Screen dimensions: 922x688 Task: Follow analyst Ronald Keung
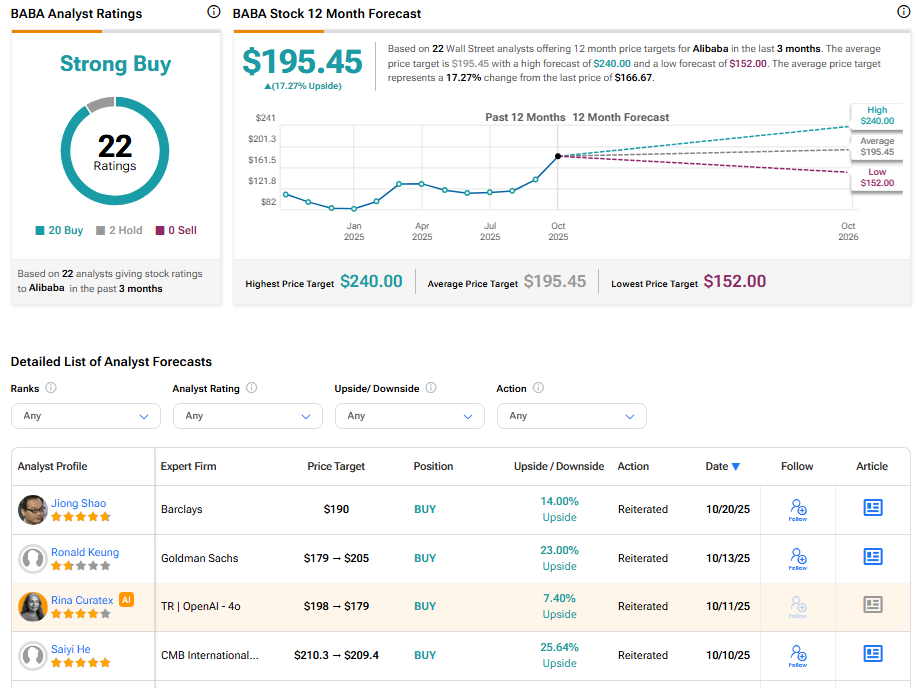[797, 558]
